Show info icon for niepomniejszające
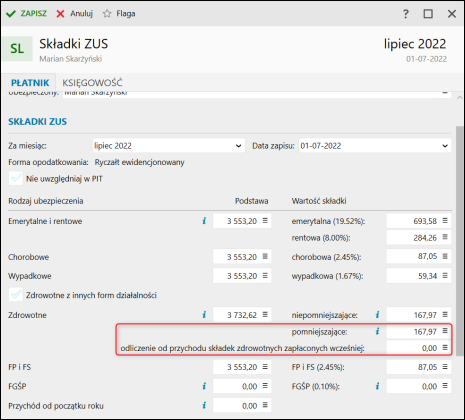 (377, 315)
